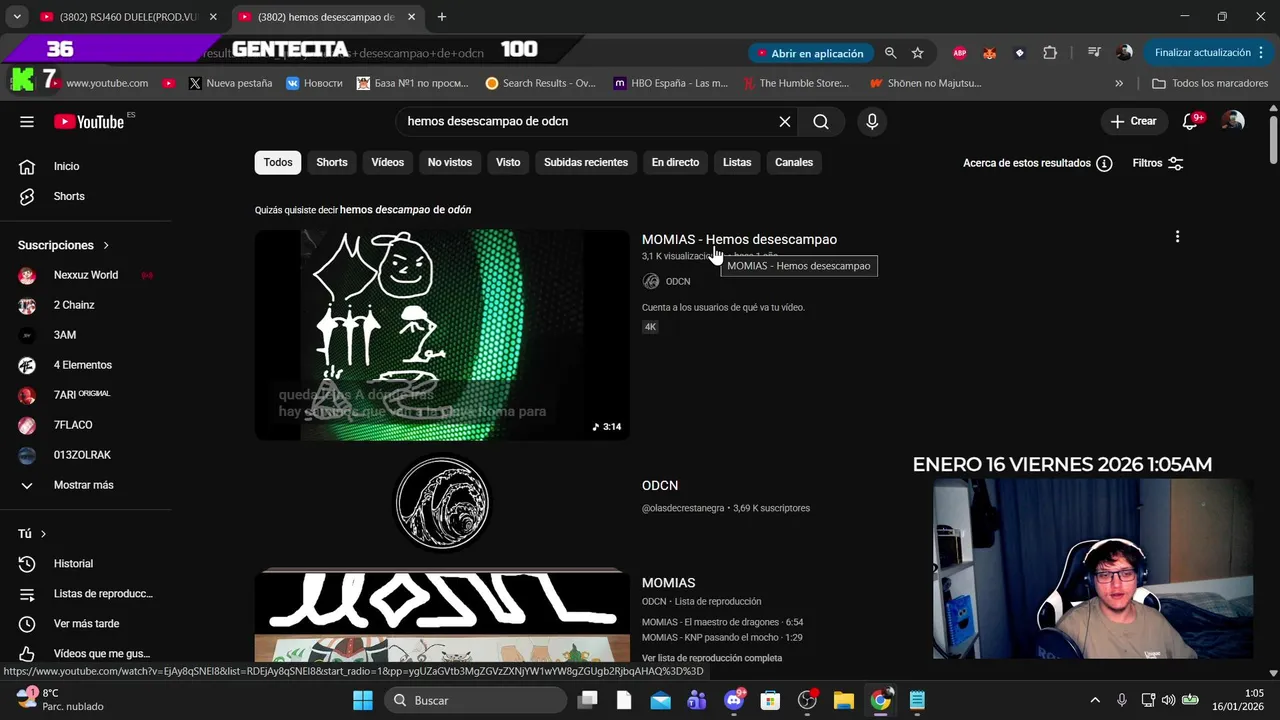Open the account avatar menu
The height and width of the screenshot is (720, 1280).
point(1233,121)
